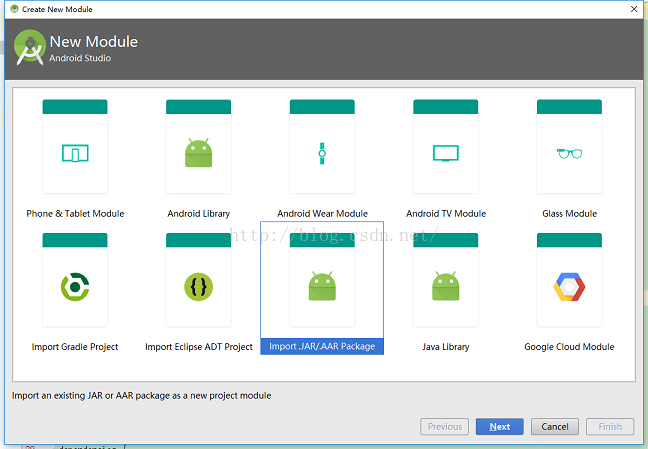Click the highlighted 'Import .JAR/.AAR Package' label
This screenshot has height=449, width=648.
[322, 346]
